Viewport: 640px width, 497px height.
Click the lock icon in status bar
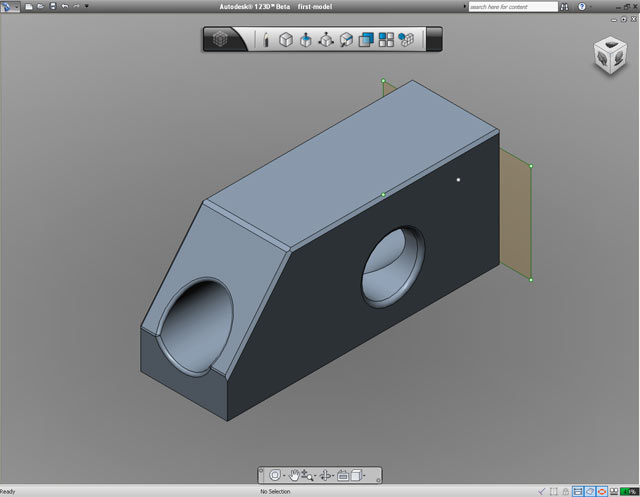(x=565, y=491)
